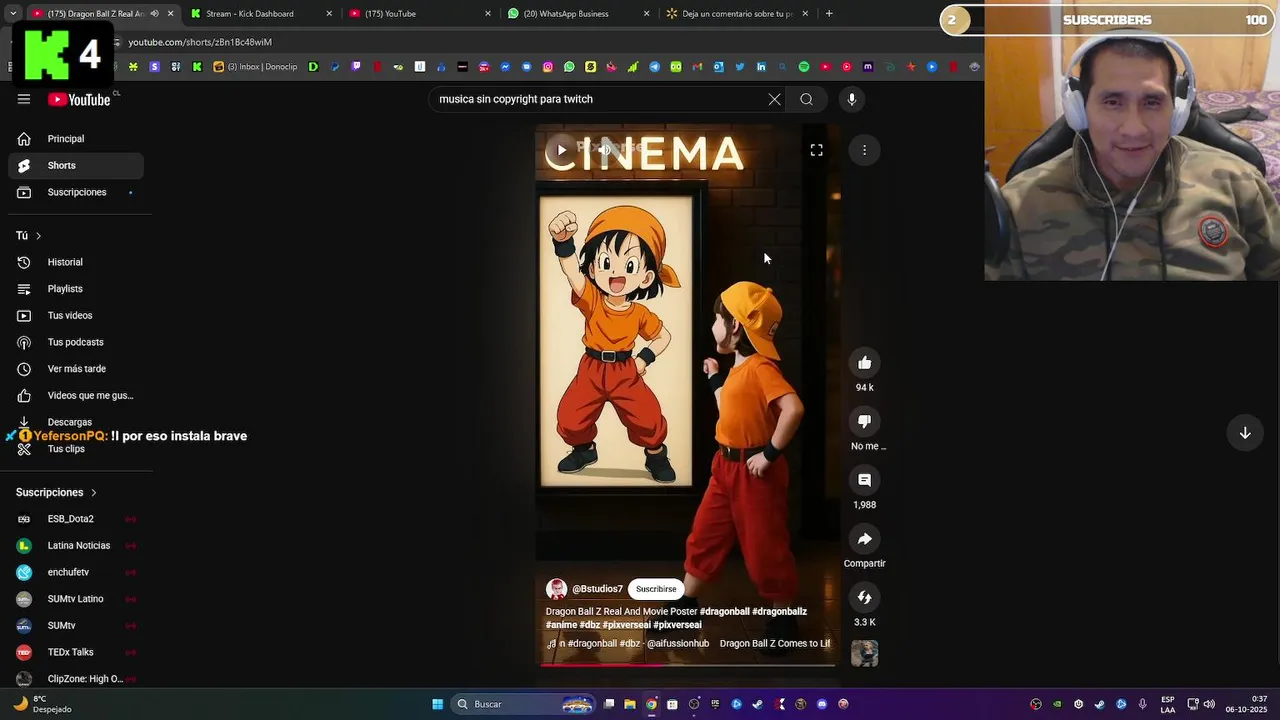Switch to Stream - Kick Dashboard tab
1280x720 pixels.
pyautogui.click(x=261, y=14)
